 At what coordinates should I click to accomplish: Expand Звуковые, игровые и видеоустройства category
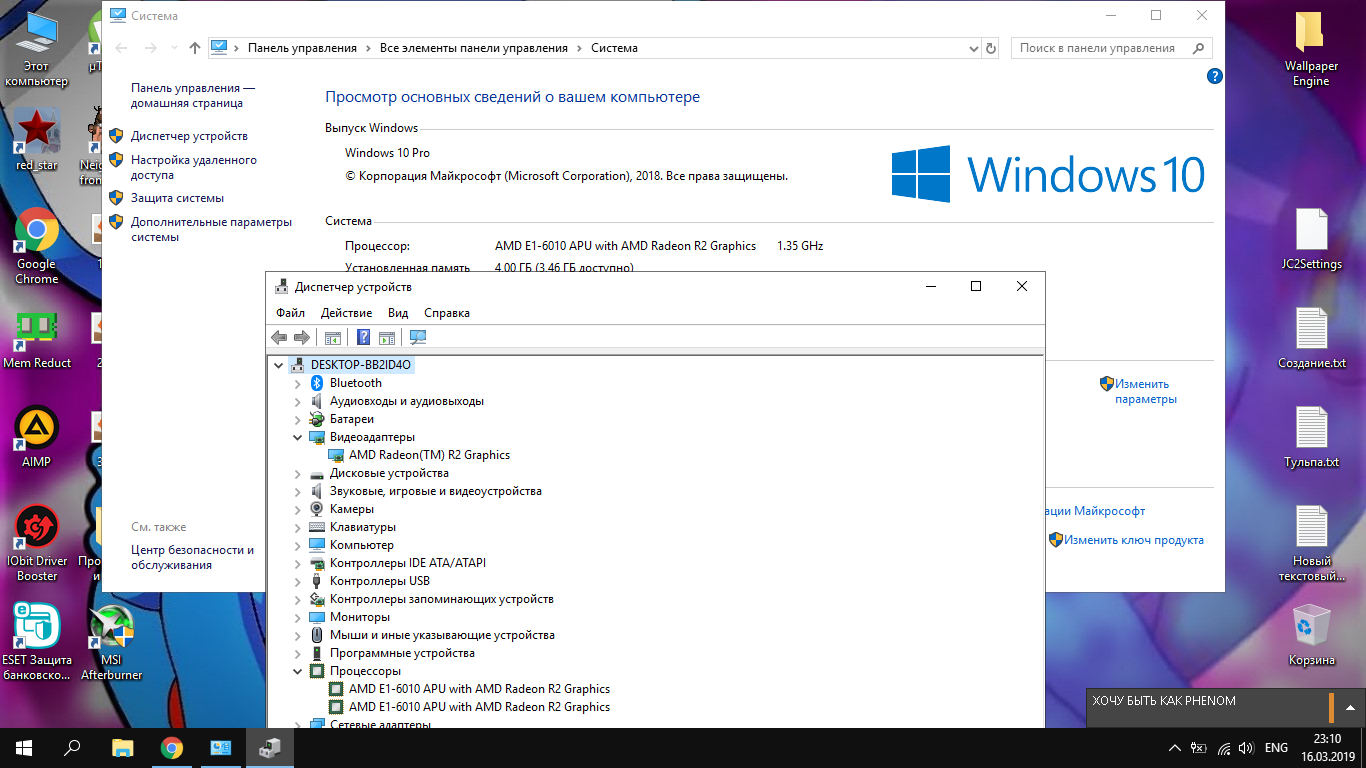pyautogui.click(x=297, y=491)
